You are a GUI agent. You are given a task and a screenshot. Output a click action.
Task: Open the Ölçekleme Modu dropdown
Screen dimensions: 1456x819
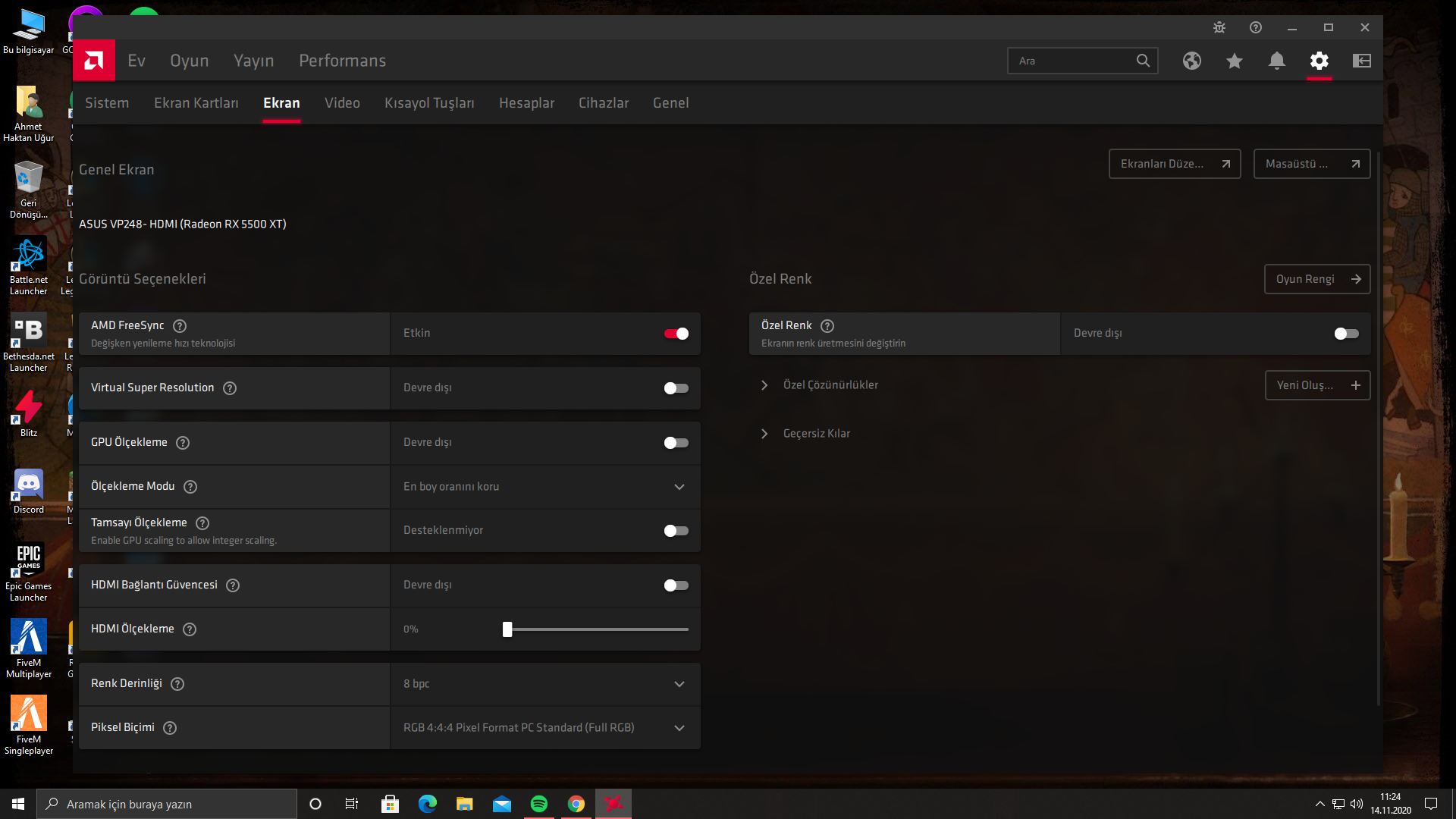tap(544, 487)
